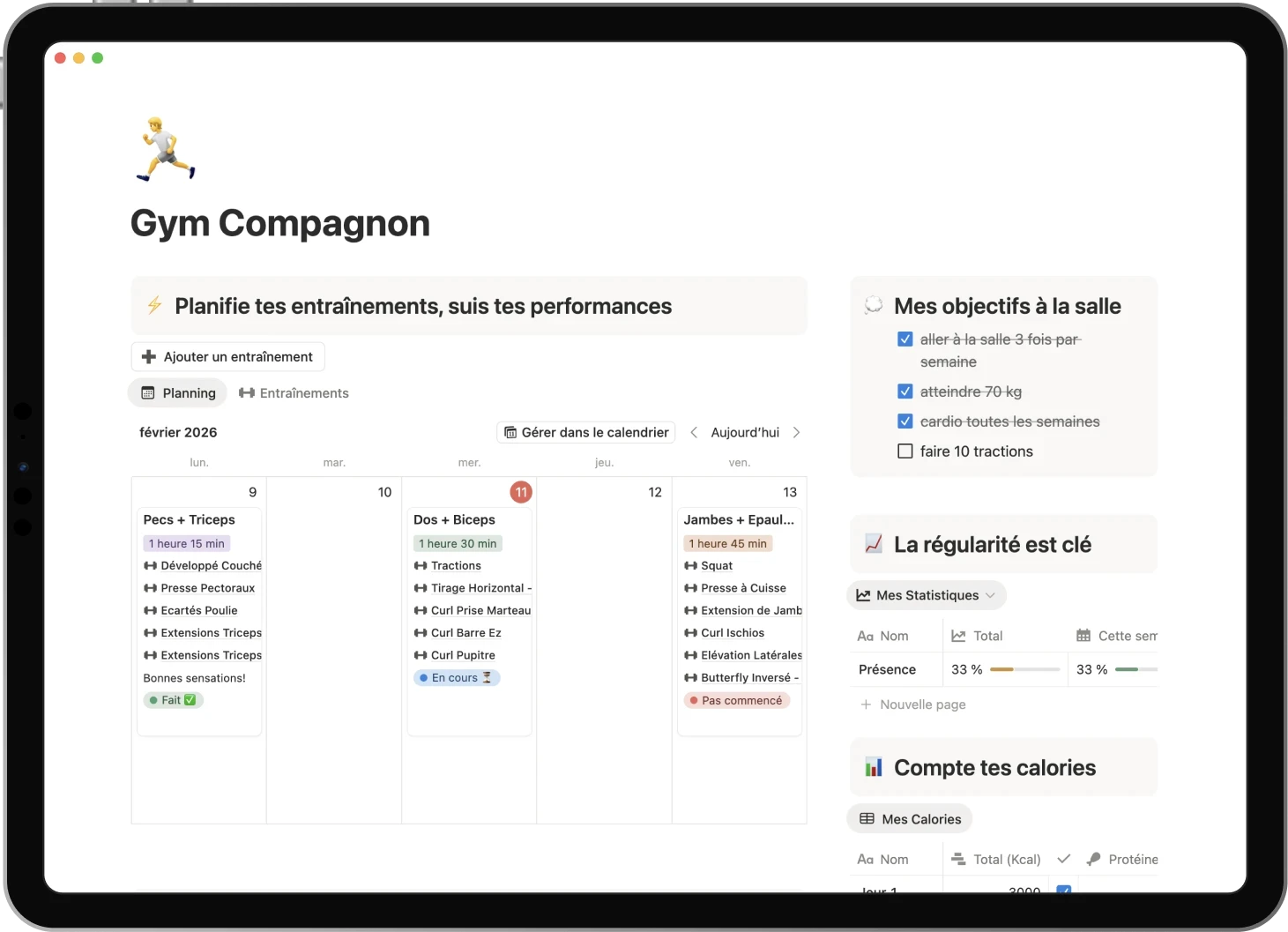The width and height of the screenshot is (1288, 932).
Task: Switch to the Planning tab
Action: 178,393
